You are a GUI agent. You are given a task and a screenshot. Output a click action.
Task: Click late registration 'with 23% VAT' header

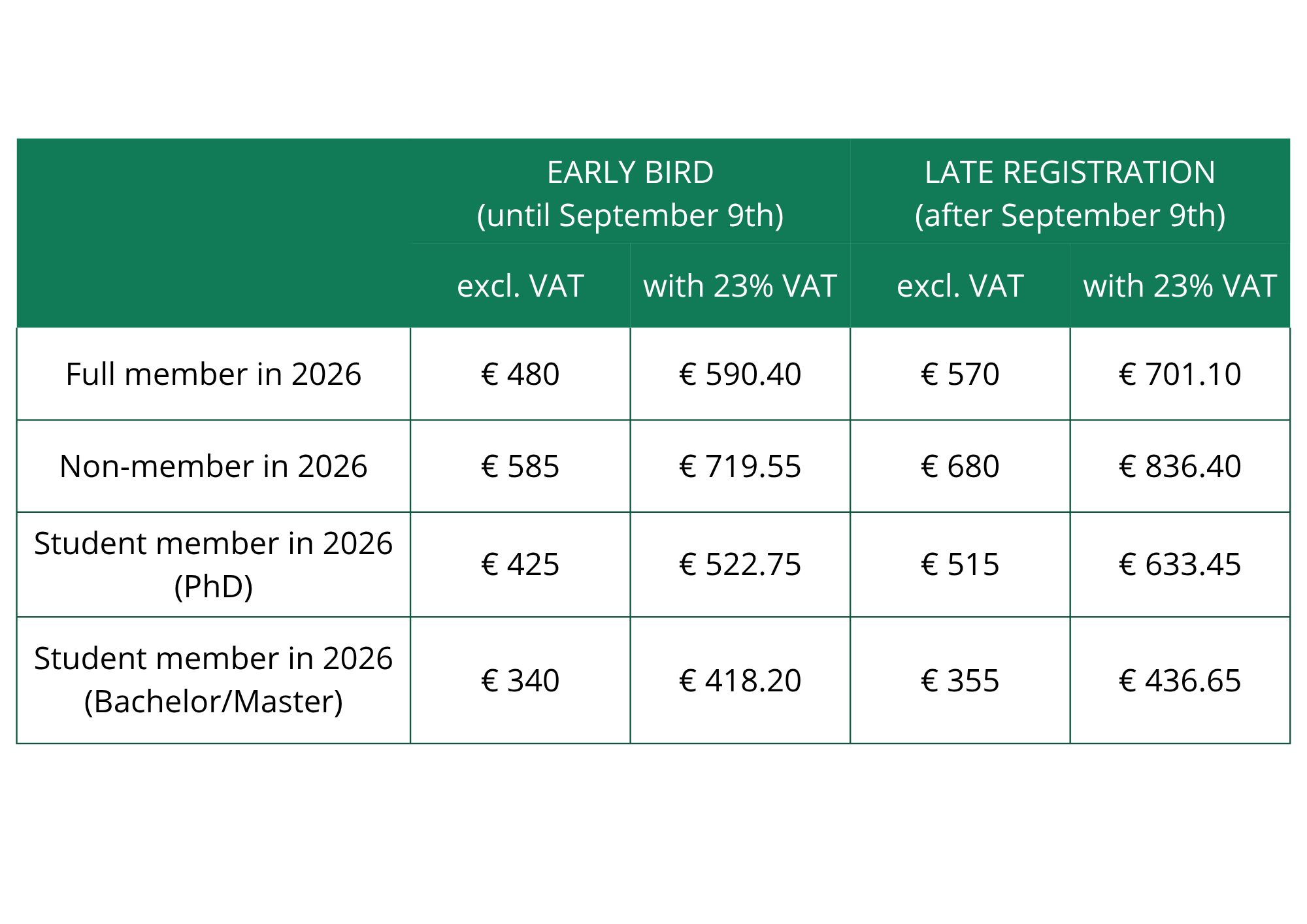click(x=1180, y=286)
